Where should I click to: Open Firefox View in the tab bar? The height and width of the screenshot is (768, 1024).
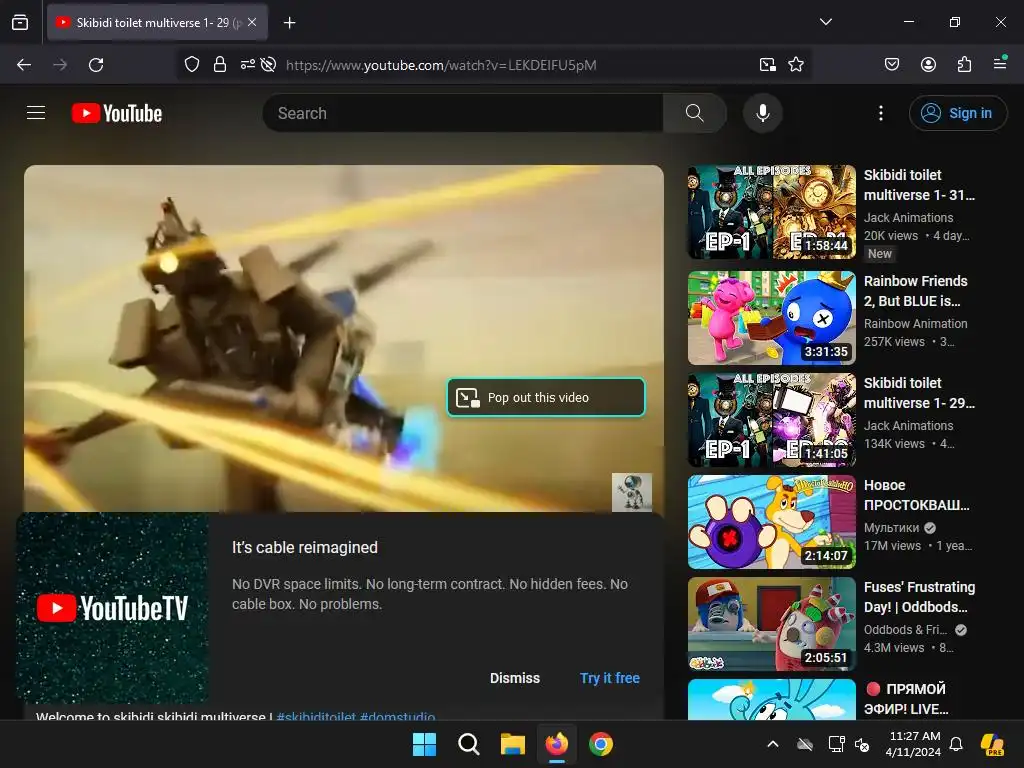click(20, 22)
